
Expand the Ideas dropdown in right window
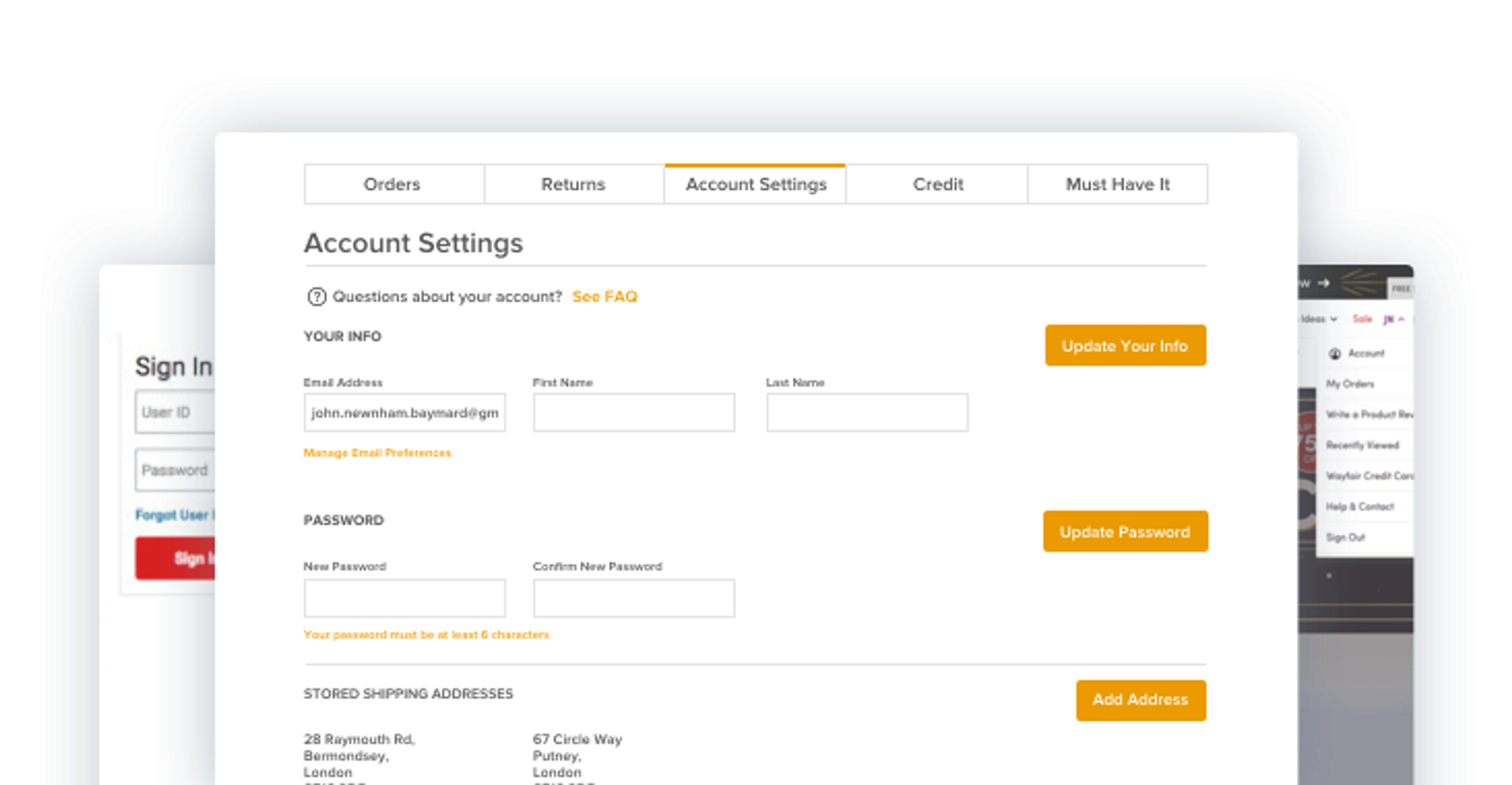pos(1319,319)
